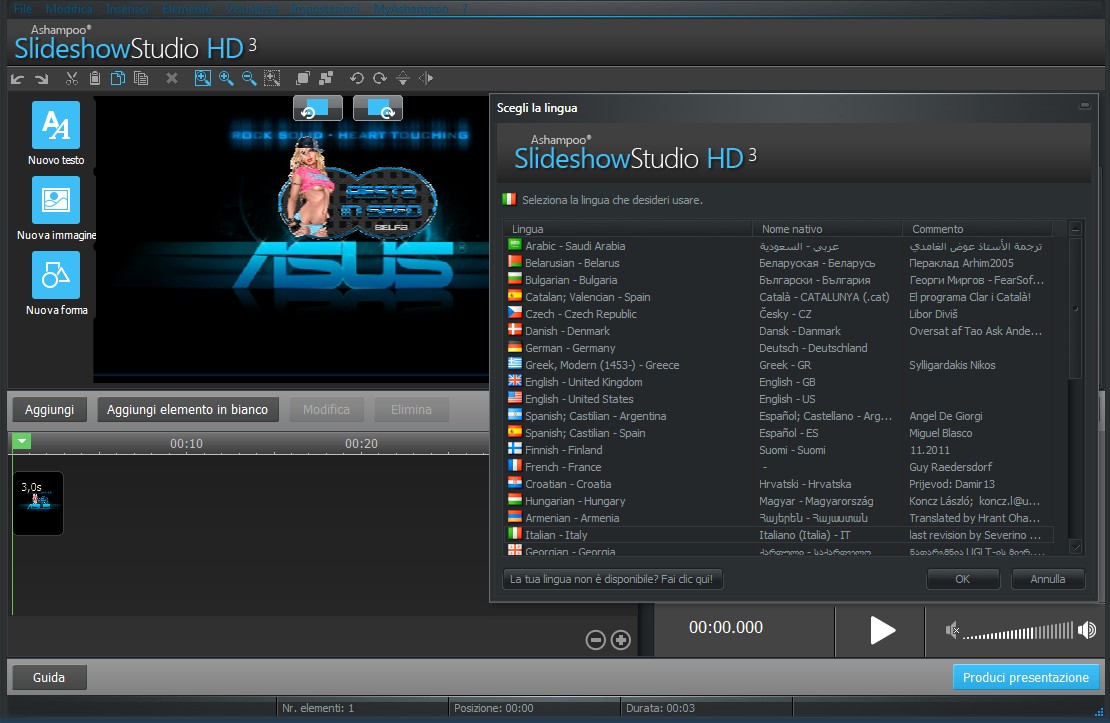Image resolution: width=1110 pixels, height=723 pixels.
Task: Select Czech - Czech Republic language row
Action: click(779, 314)
